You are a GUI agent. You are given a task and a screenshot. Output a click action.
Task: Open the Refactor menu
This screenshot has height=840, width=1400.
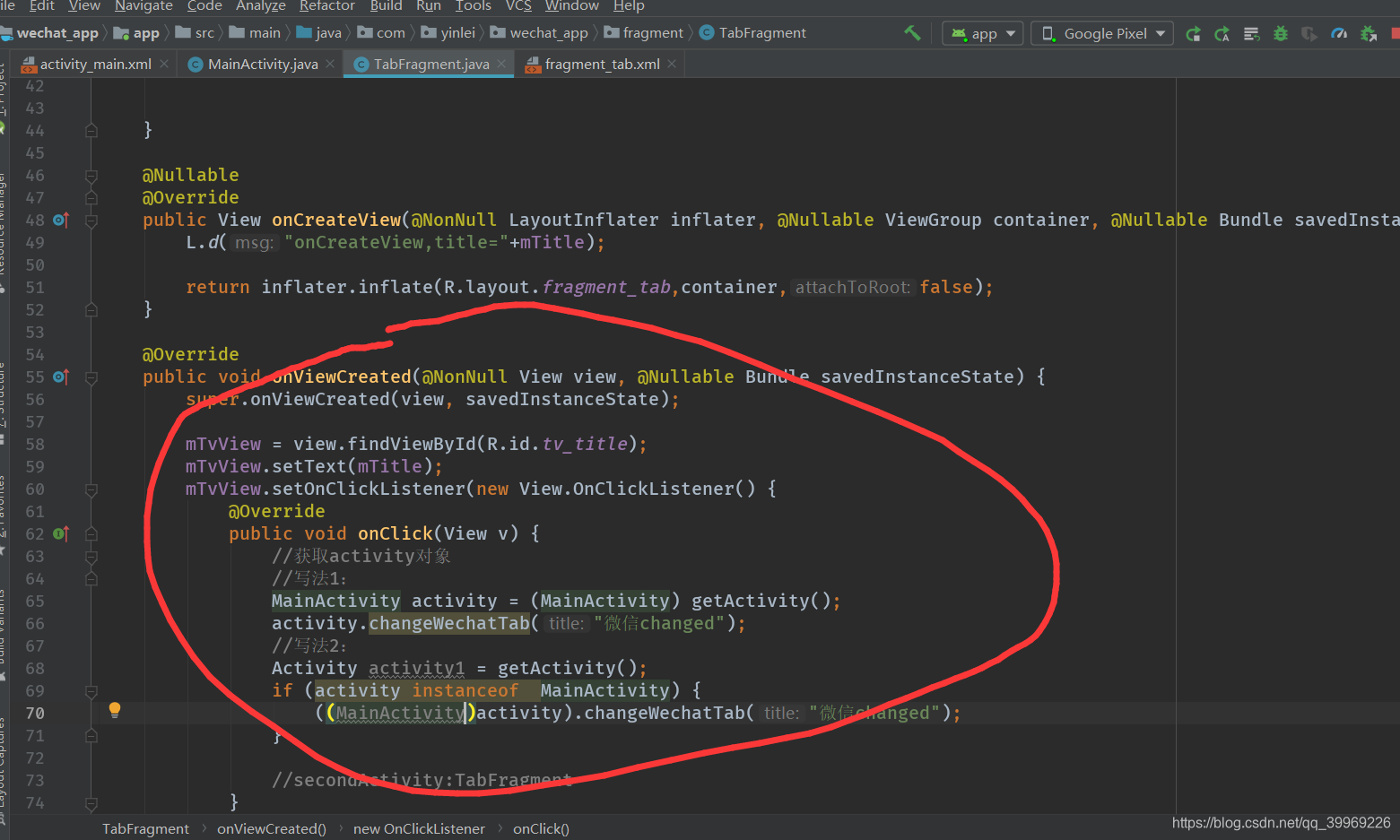[x=326, y=7]
